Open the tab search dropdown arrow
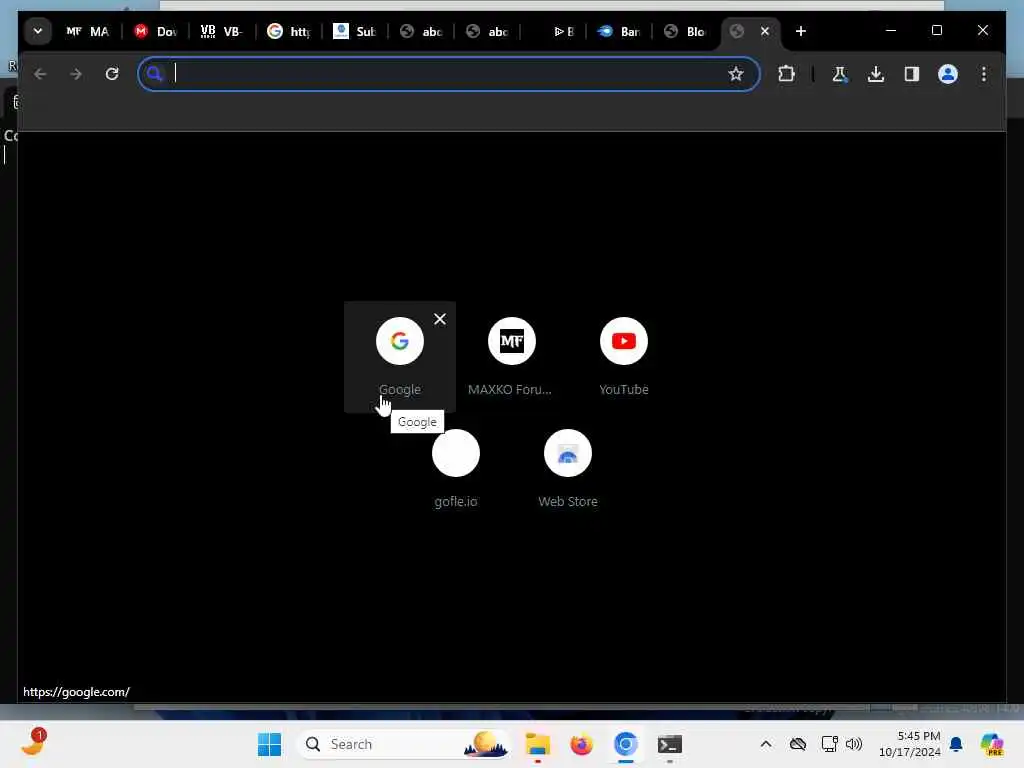The width and height of the screenshot is (1024, 768). point(38,31)
